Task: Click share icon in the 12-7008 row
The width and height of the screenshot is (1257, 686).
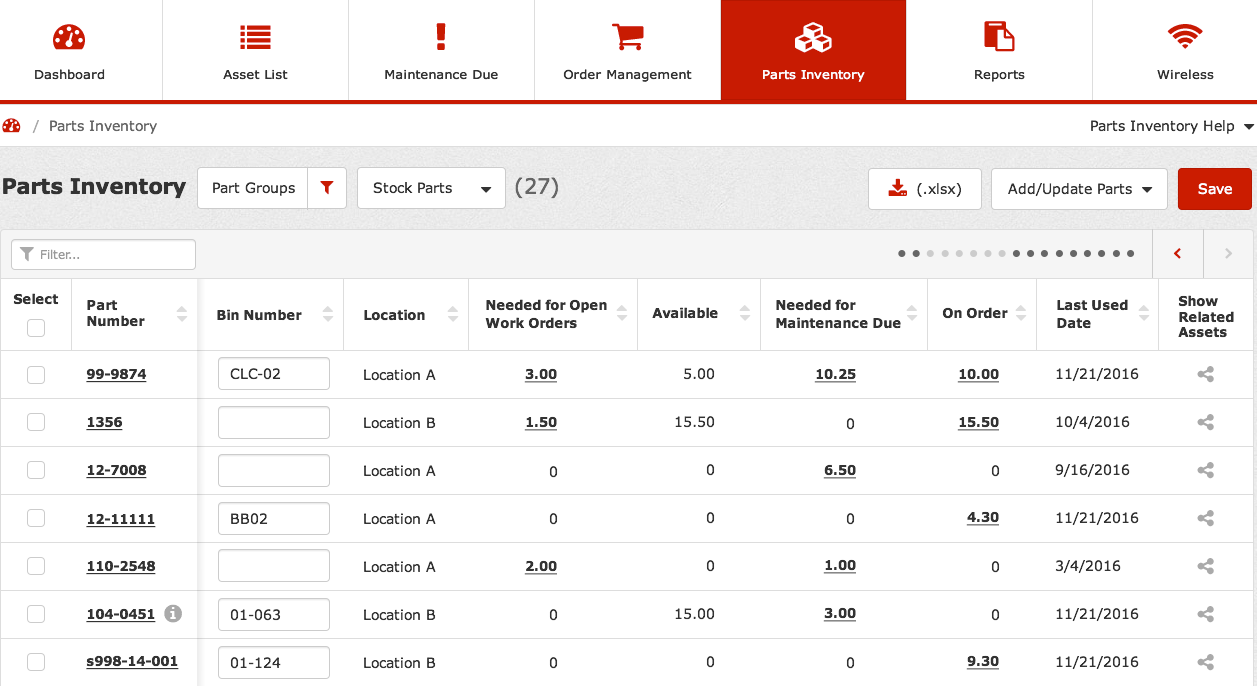Action: pos(1205,470)
